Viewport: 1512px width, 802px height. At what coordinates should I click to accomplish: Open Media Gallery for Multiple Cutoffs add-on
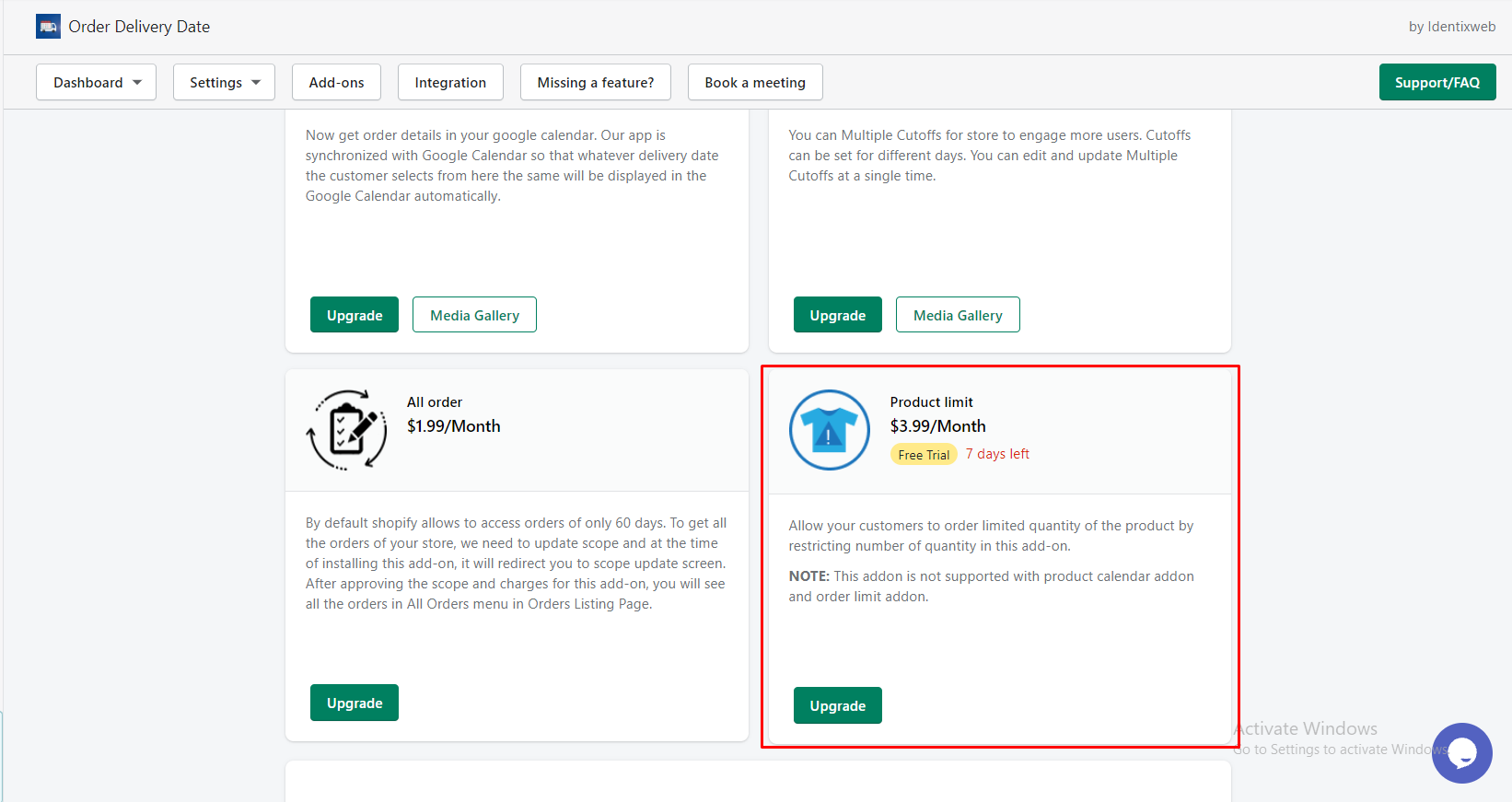click(958, 315)
